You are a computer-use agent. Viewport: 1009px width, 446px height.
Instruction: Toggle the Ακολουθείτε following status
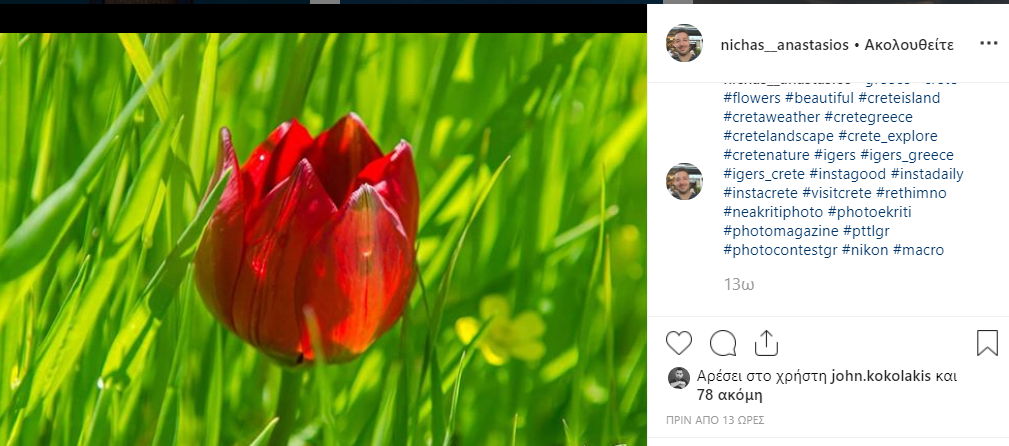909,45
